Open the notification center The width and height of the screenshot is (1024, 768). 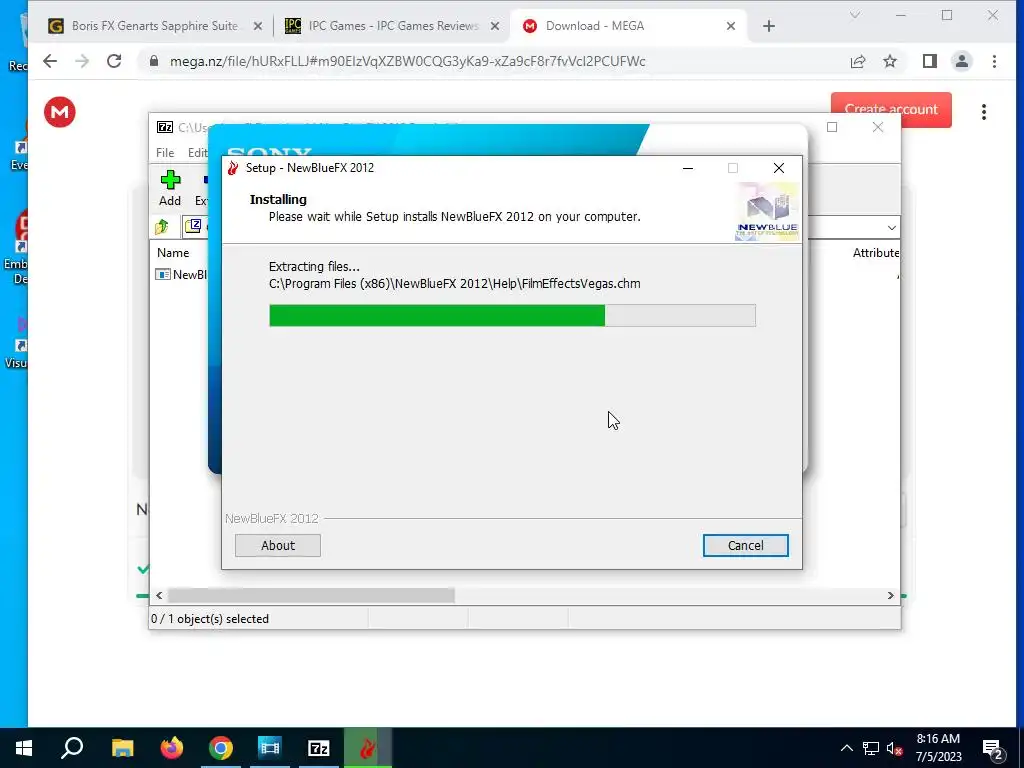click(993, 749)
